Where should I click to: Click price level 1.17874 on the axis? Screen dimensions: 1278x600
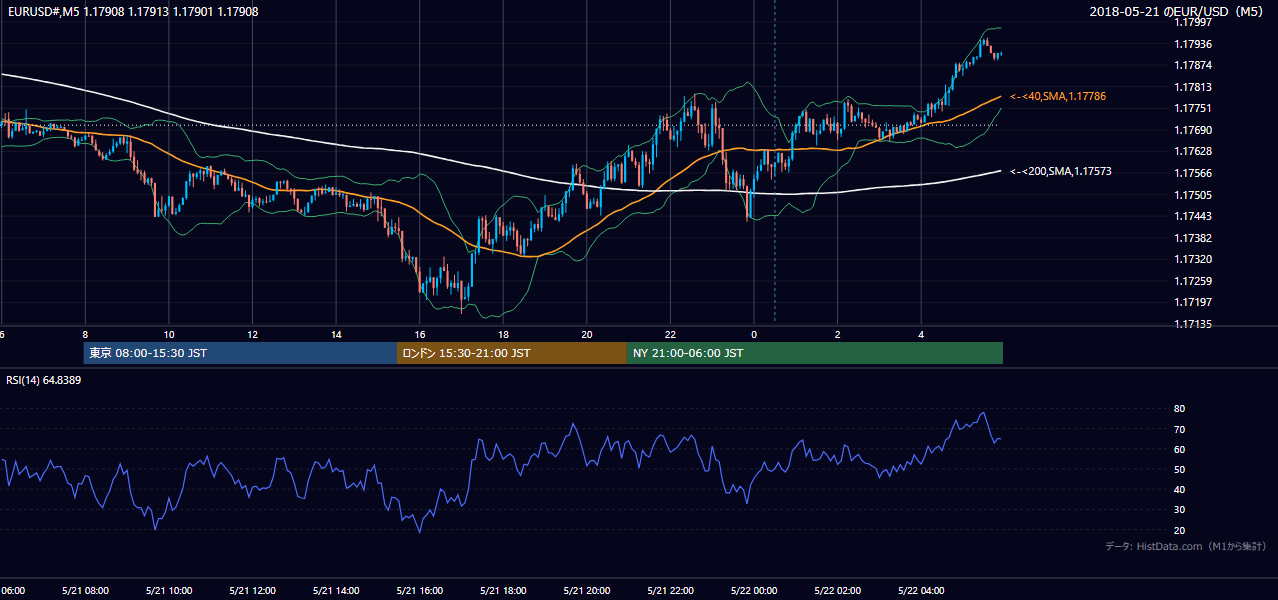coord(1193,65)
